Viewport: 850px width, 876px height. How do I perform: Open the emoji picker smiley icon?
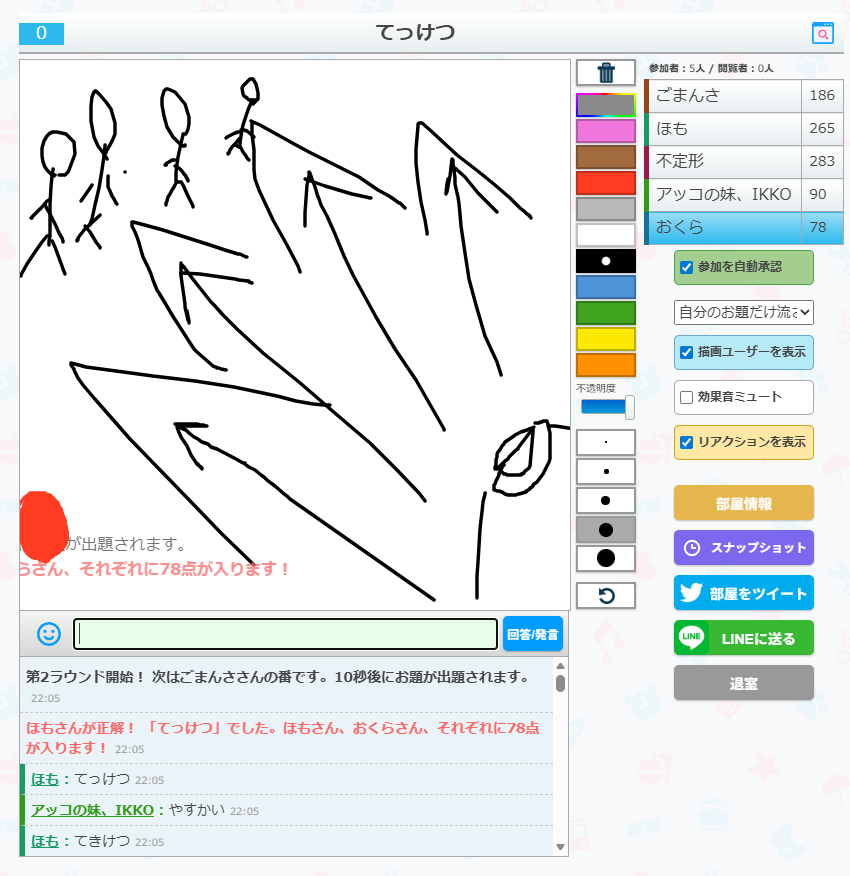[x=47, y=633]
